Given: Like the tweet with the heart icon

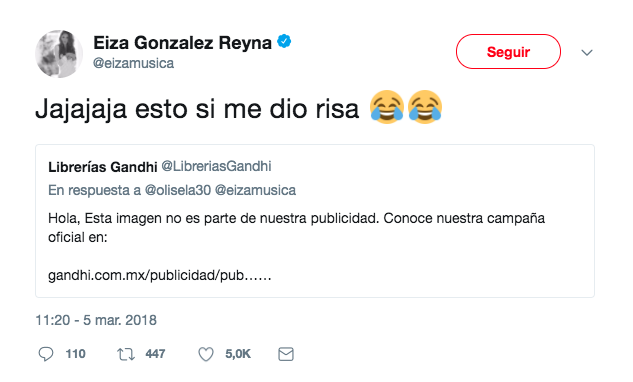Looking at the screenshot, I should coord(206,355).
